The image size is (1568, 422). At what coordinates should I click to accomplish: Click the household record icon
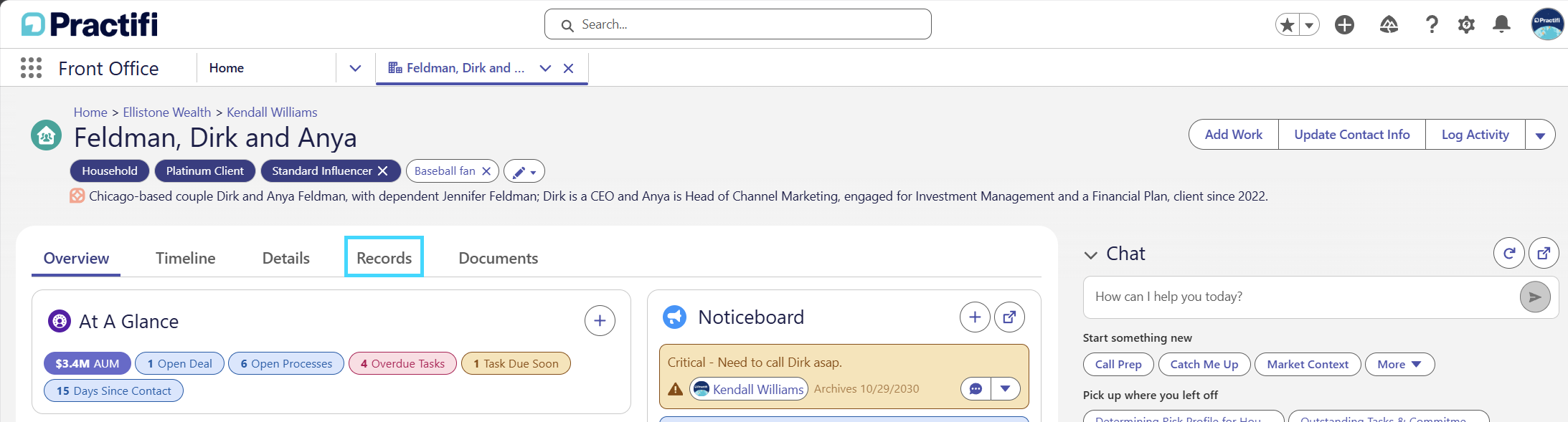47,135
